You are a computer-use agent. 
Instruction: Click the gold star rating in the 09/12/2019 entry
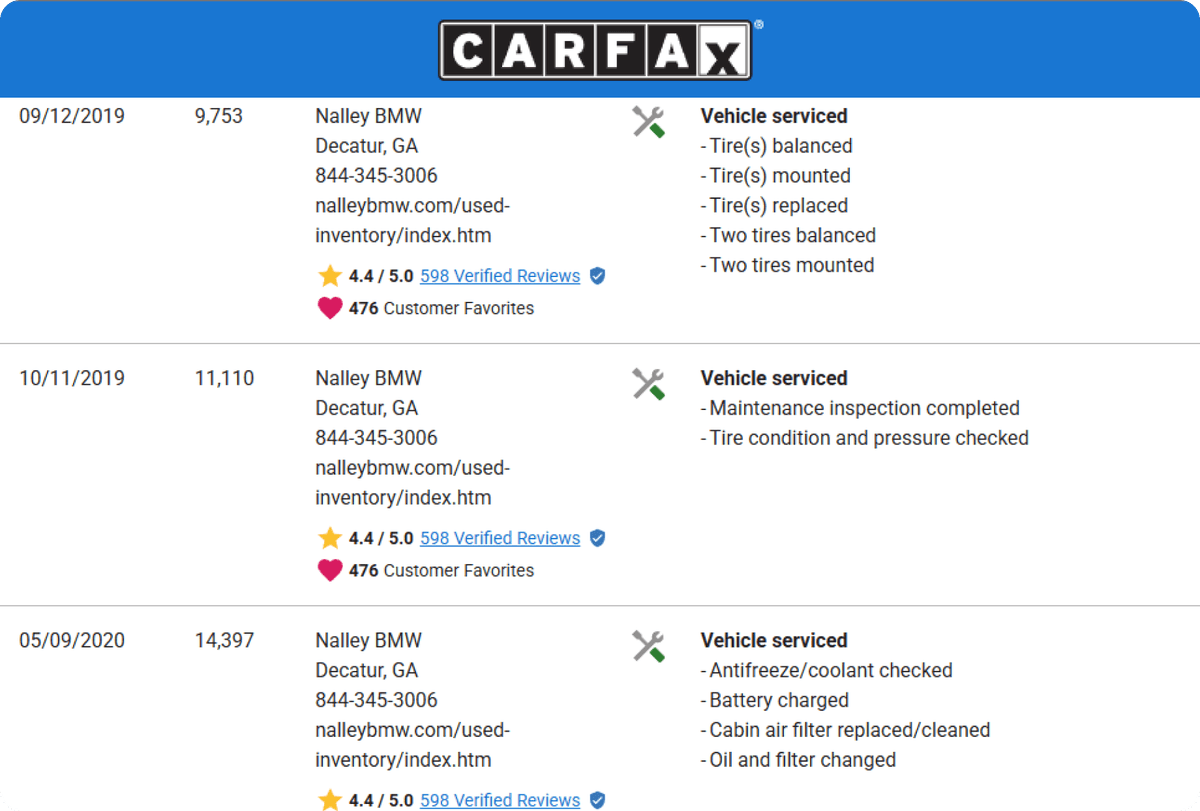coord(330,276)
